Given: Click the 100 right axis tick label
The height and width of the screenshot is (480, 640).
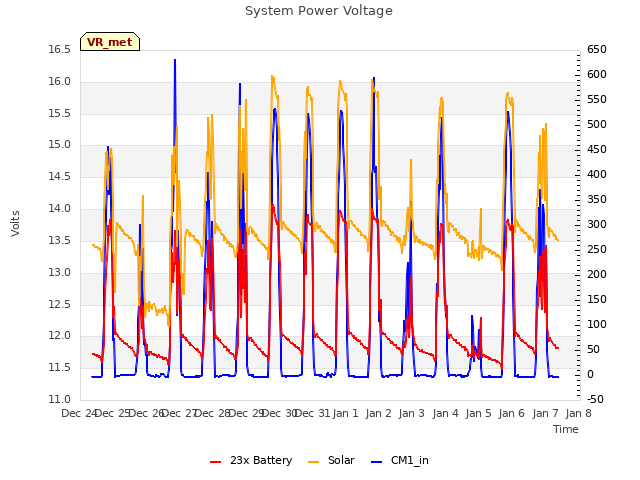Looking at the screenshot, I should 597,324.
